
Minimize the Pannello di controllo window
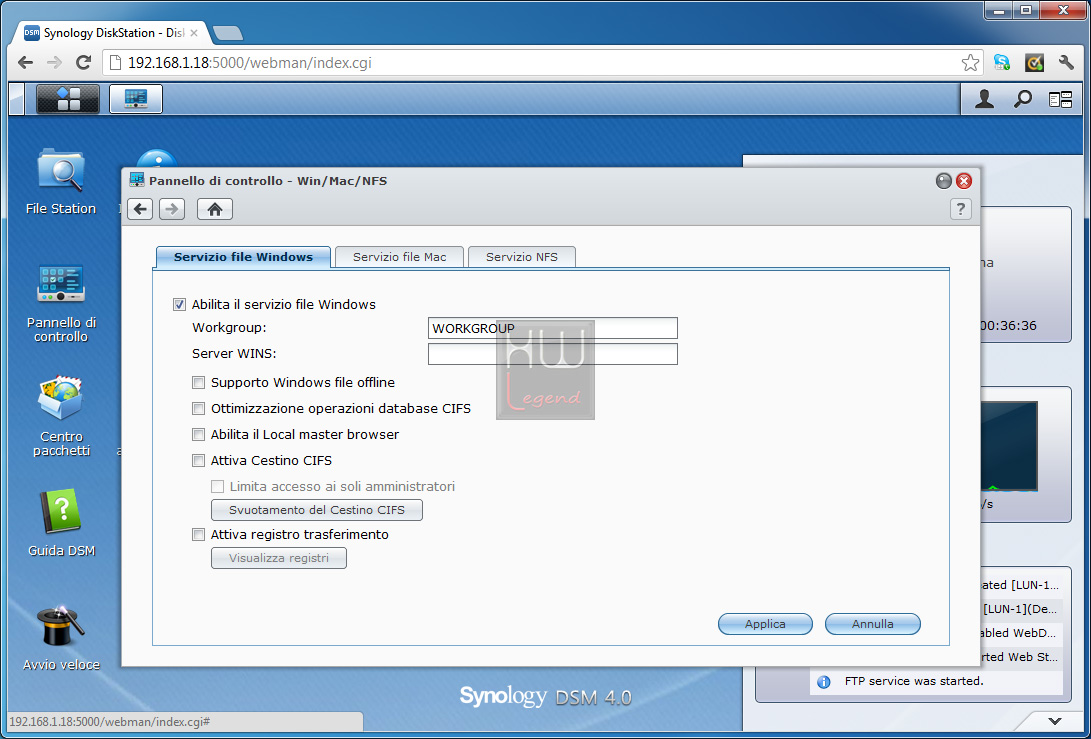tap(943, 181)
